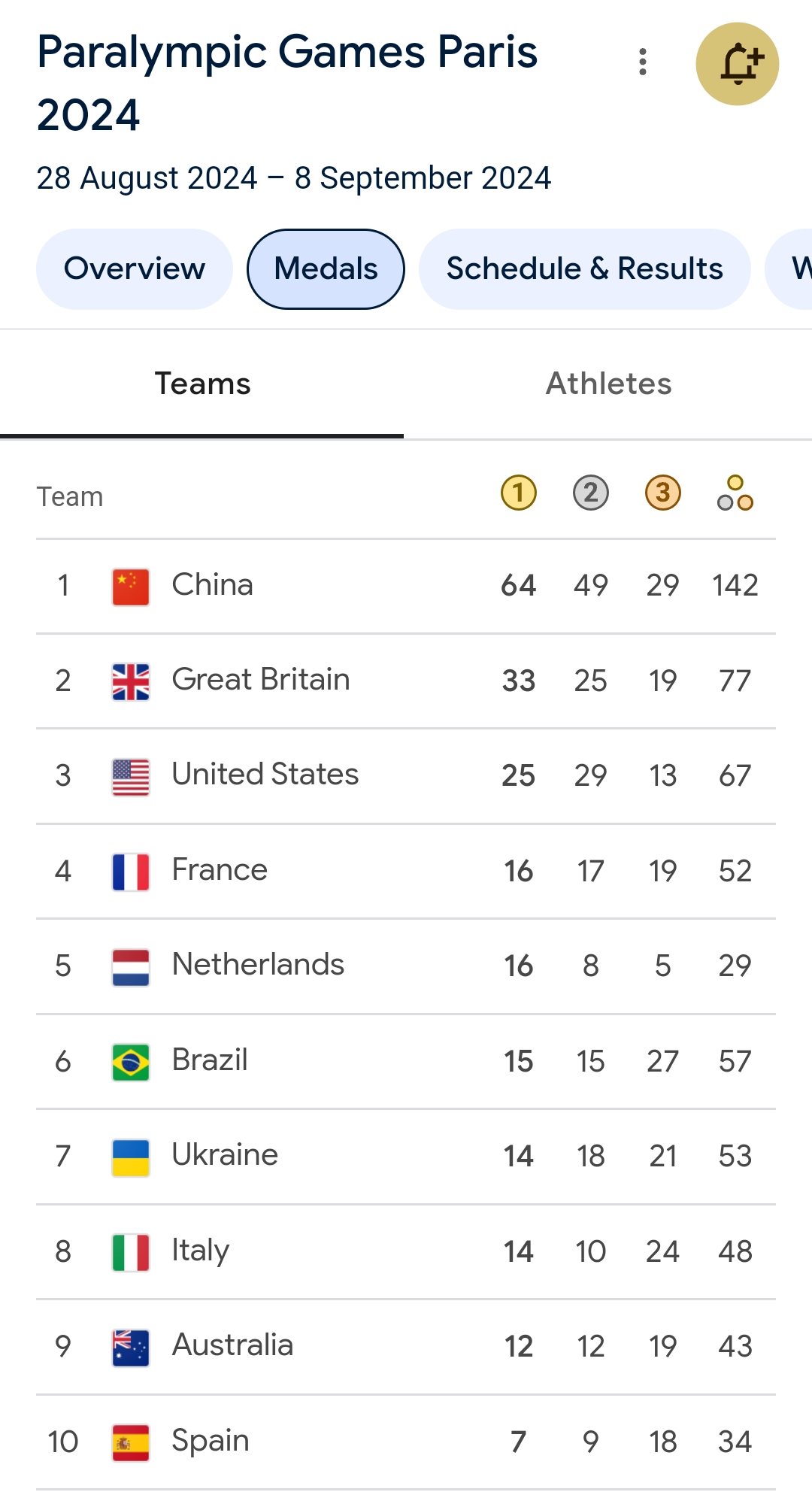
Task: Click the bronze medal column icon
Action: click(x=663, y=493)
